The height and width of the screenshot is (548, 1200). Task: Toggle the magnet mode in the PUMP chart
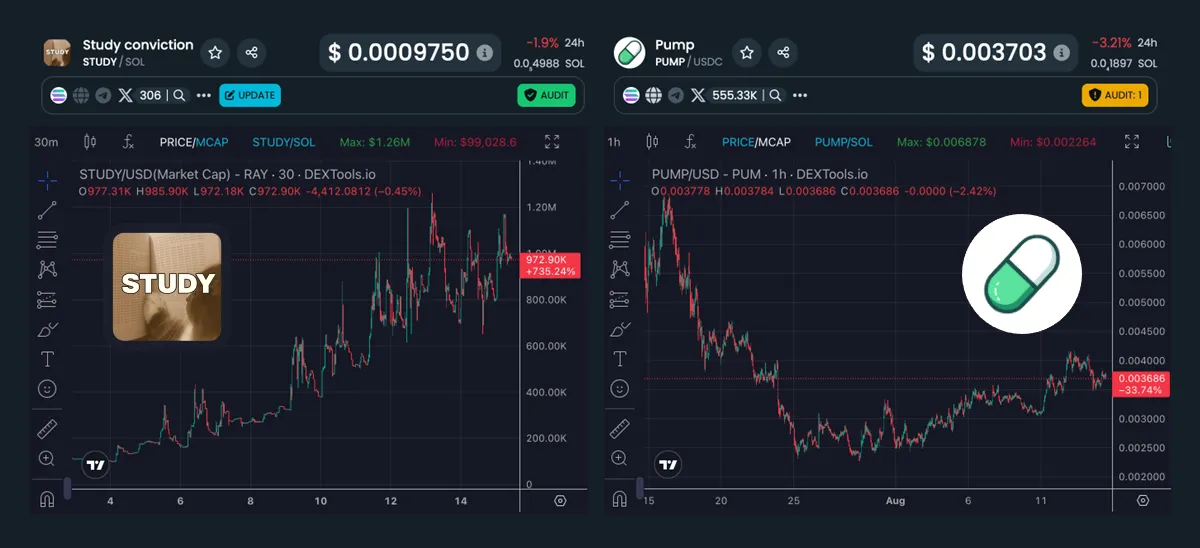click(x=620, y=499)
